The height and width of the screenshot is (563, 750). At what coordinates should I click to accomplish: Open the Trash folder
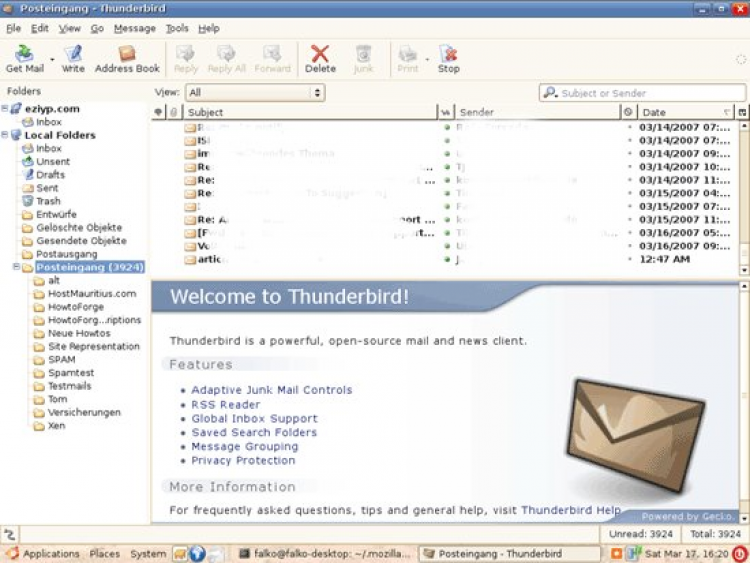pyautogui.click(x=42, y=201)
